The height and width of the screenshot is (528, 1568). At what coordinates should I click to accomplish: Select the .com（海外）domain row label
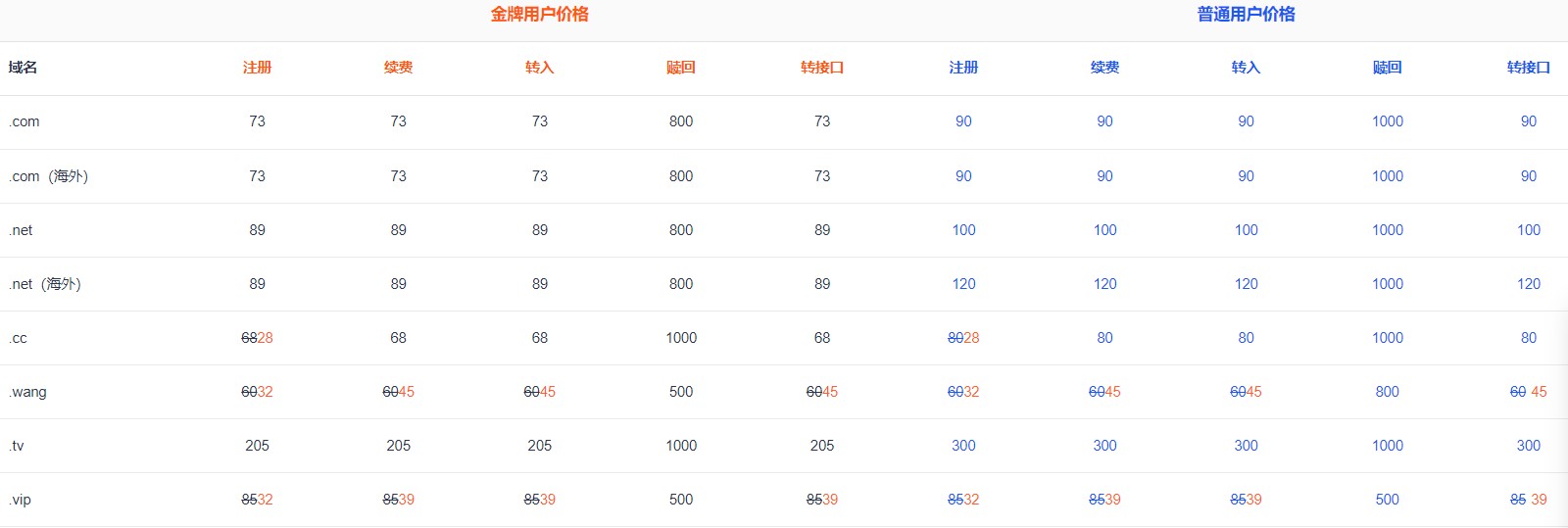(x=48, y=176)
